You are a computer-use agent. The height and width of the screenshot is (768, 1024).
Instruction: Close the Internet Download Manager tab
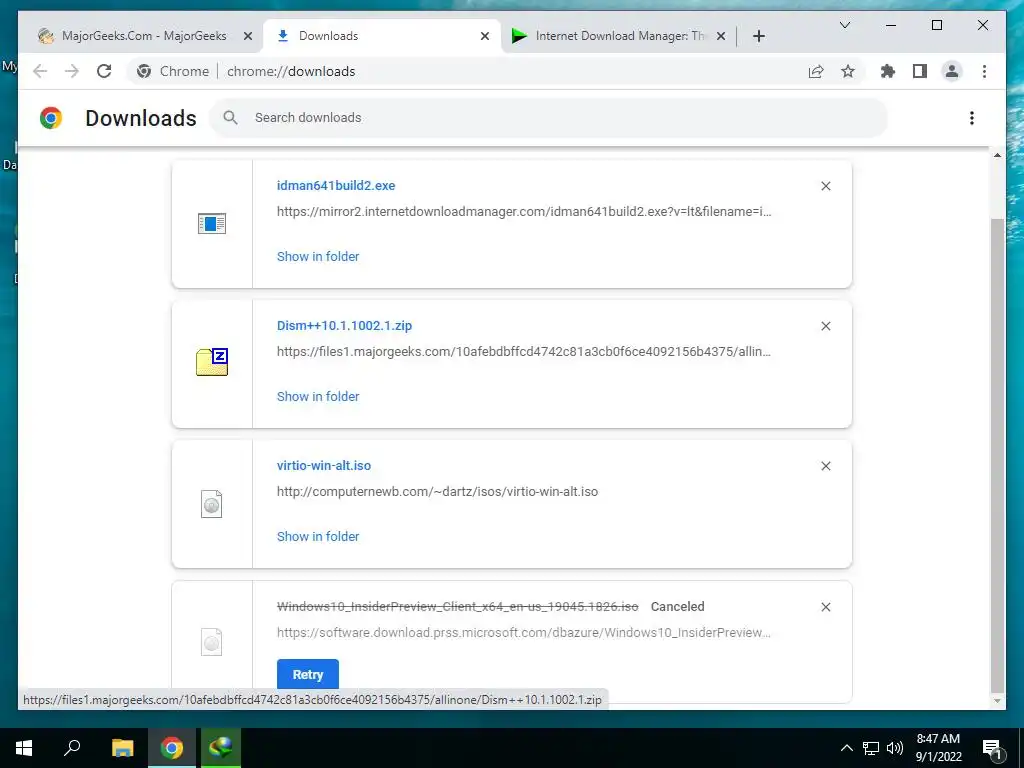click(721, 36)
